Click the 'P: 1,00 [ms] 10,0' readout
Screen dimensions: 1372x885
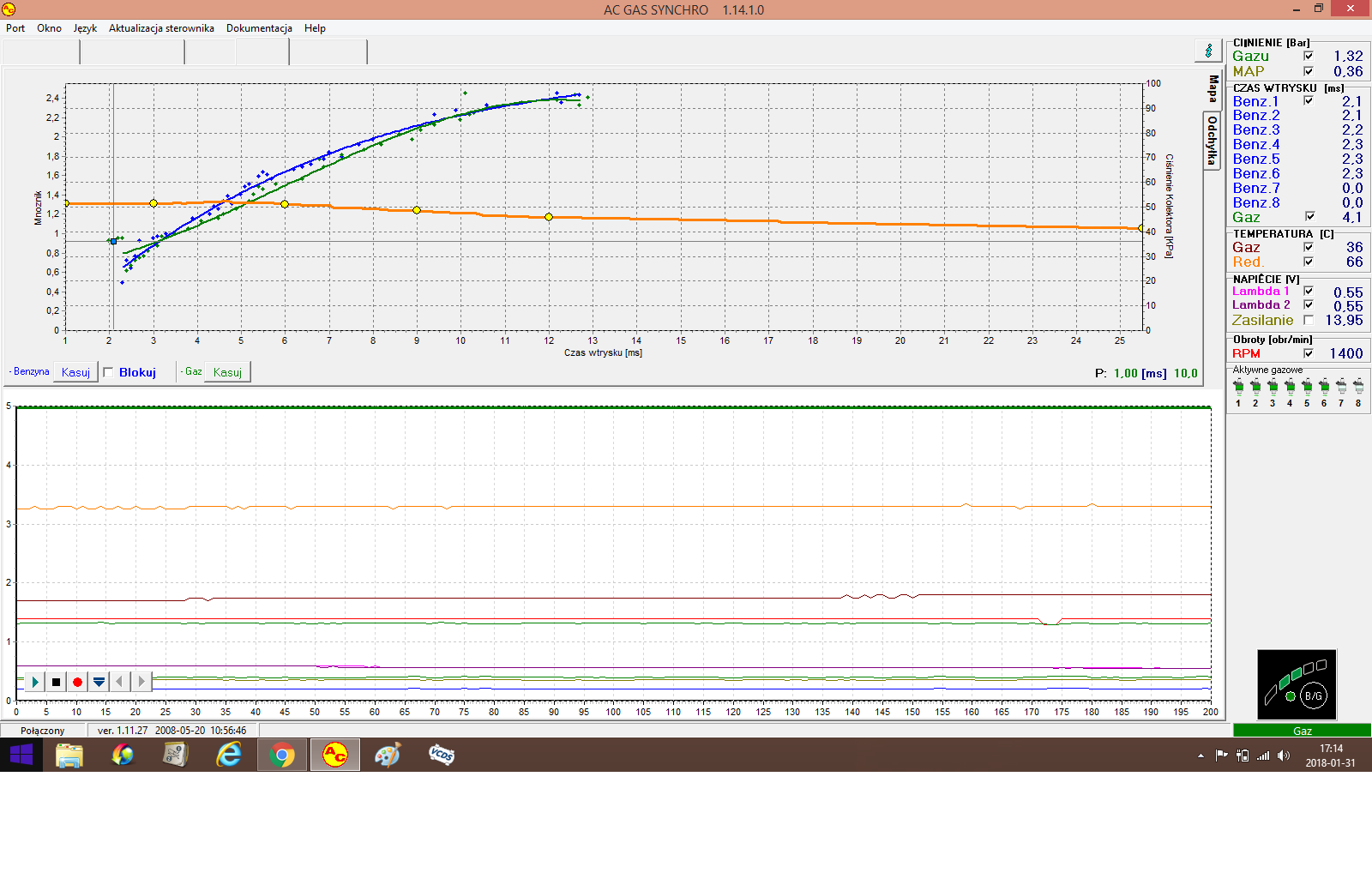pos(1146,373)
